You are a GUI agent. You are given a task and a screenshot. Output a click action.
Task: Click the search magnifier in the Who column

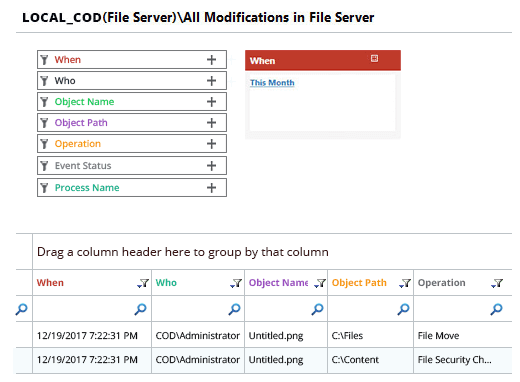(x=234, y=309)
